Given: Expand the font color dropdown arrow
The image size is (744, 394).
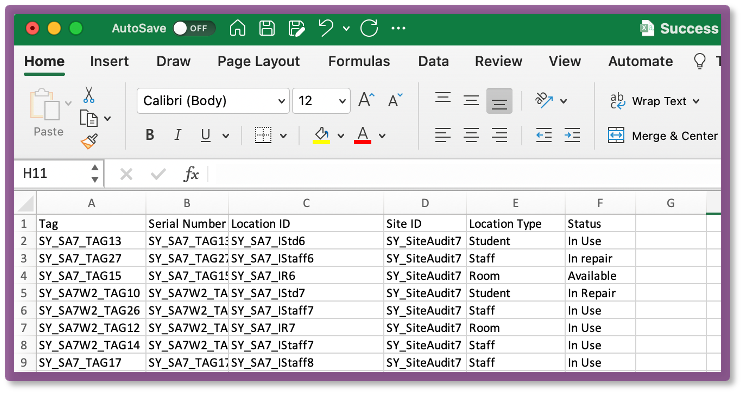Looking at the screenshot, I should 382,136.
